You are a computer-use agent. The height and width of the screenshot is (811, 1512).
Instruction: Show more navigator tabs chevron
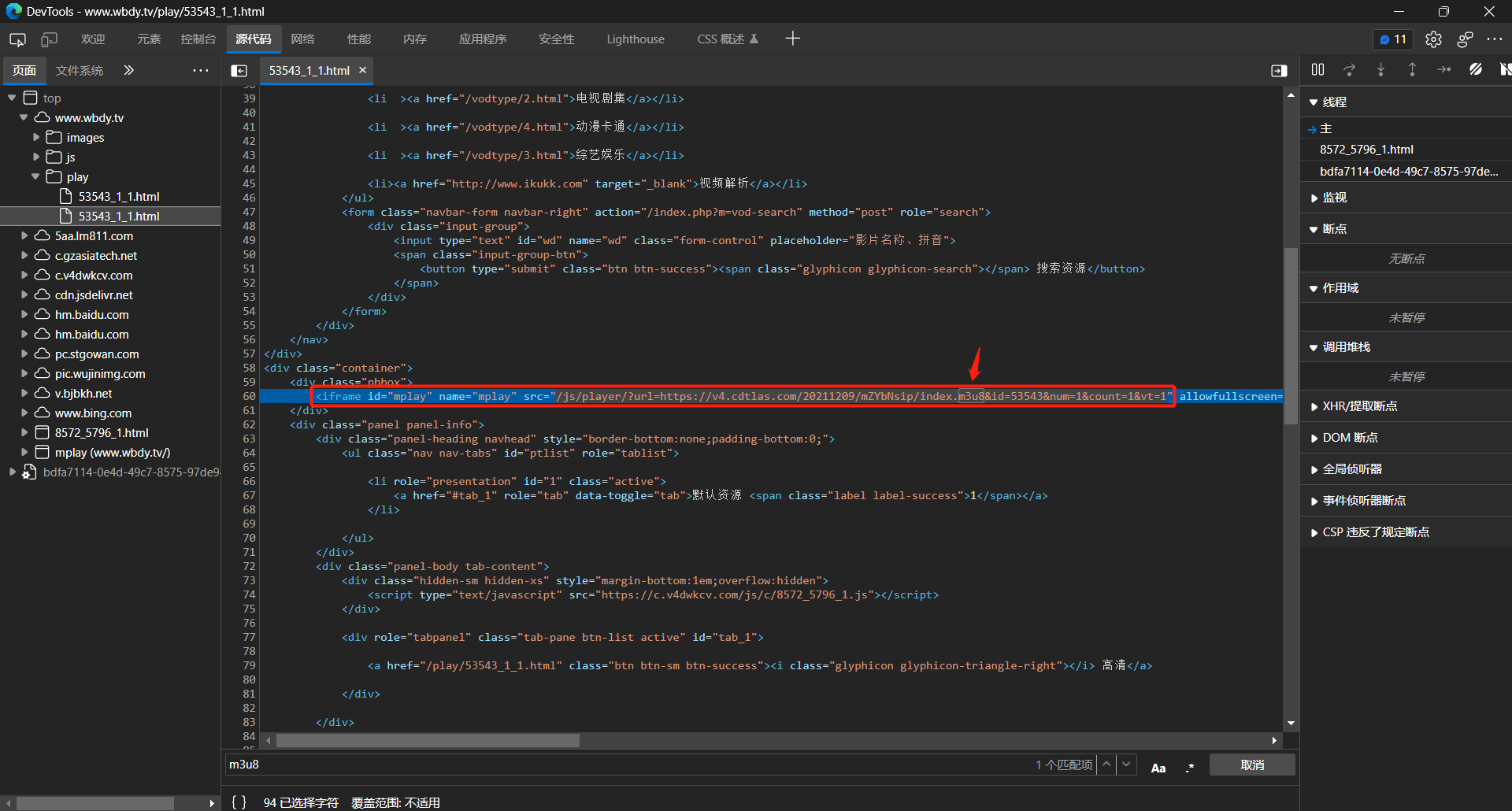(x=128, y=70)
